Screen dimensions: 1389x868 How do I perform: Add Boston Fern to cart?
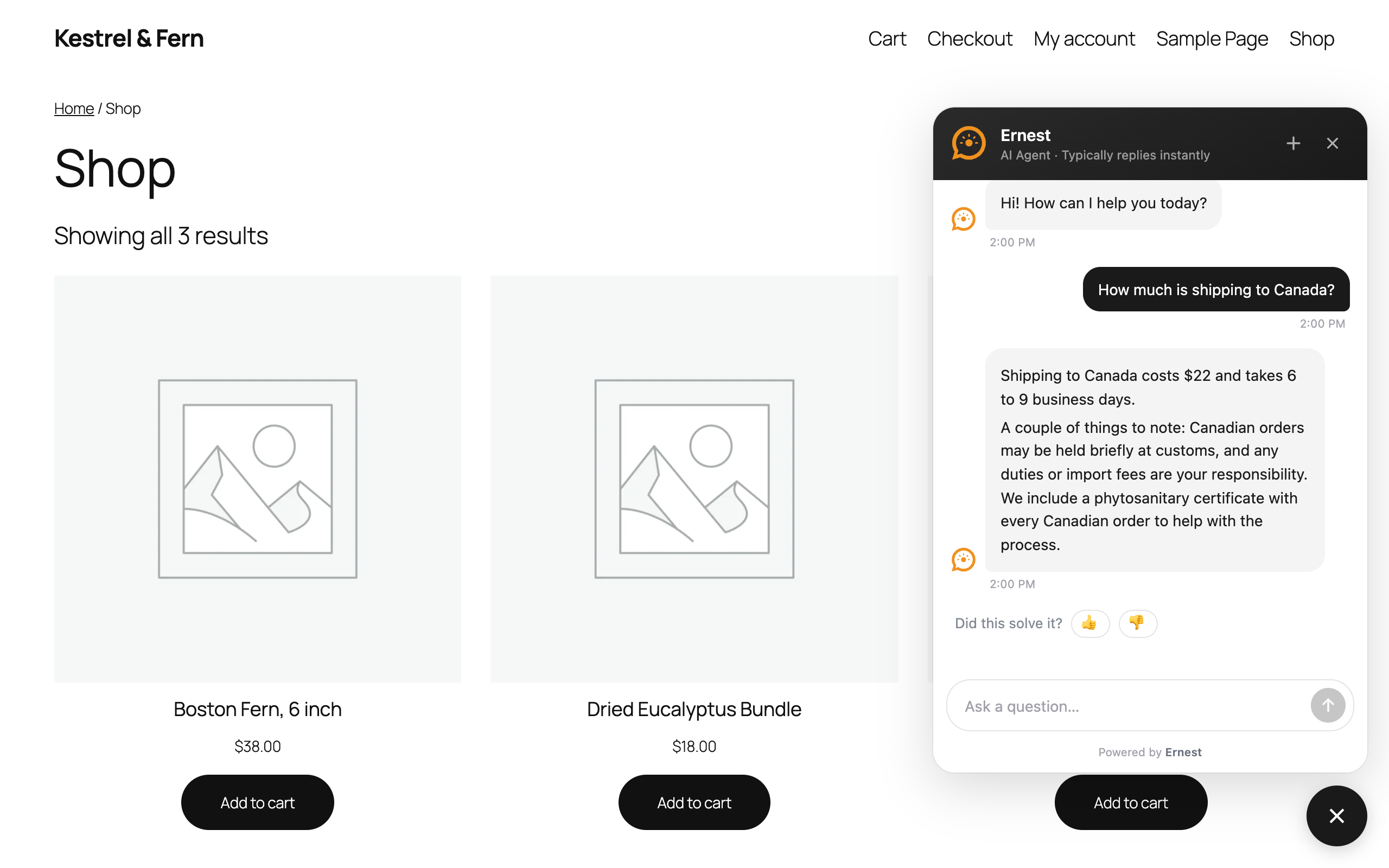pyautogui.click(x=258, y=802)
